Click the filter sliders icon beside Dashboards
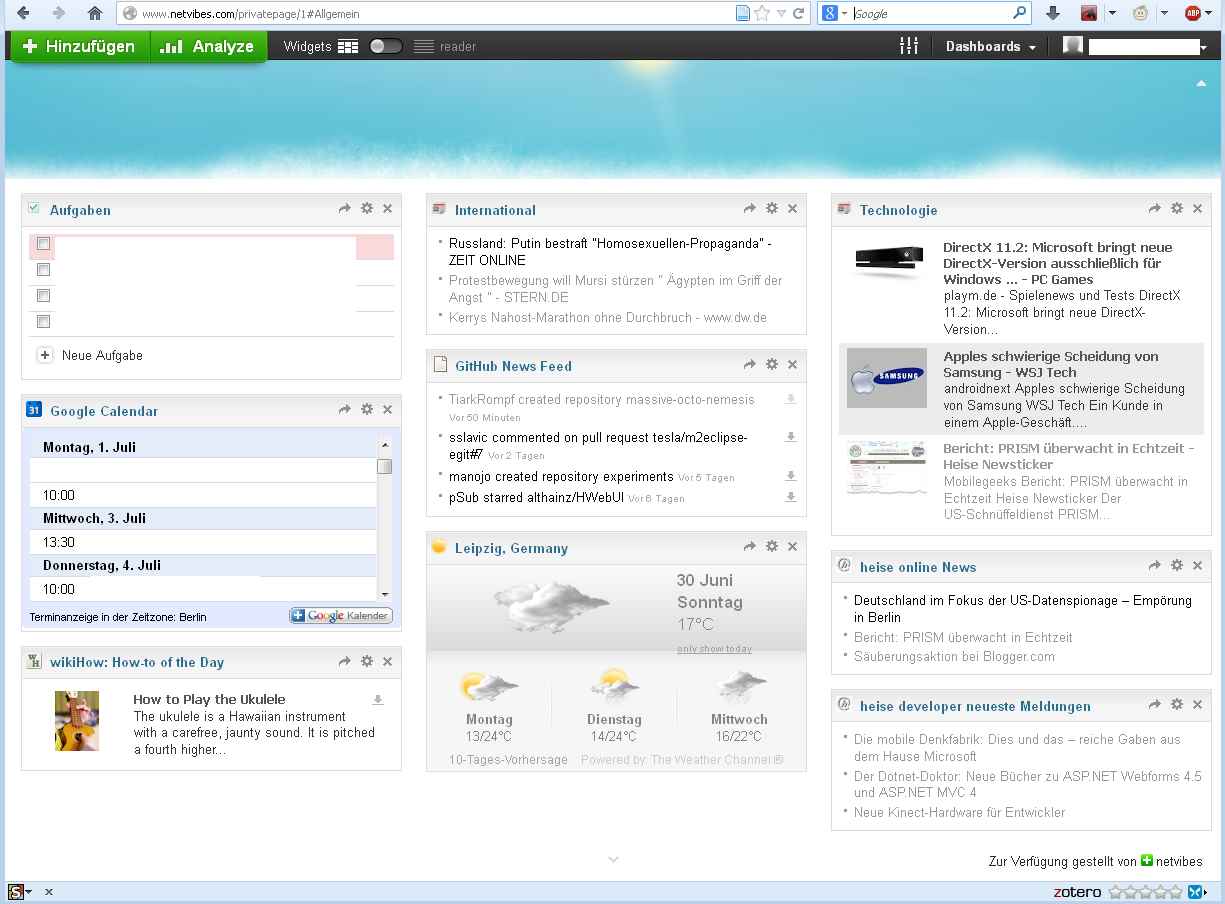Viewport: 1225px width, 904px height. click(x=909, y=46)
